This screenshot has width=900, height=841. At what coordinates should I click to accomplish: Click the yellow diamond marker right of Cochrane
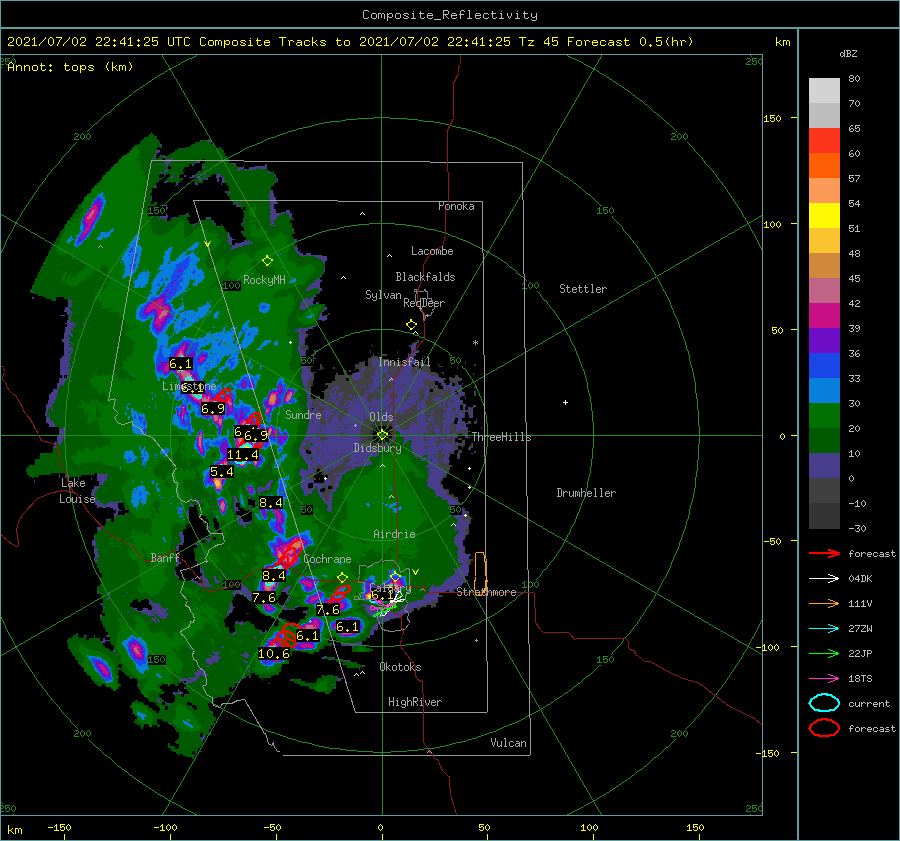coord(342,578)
